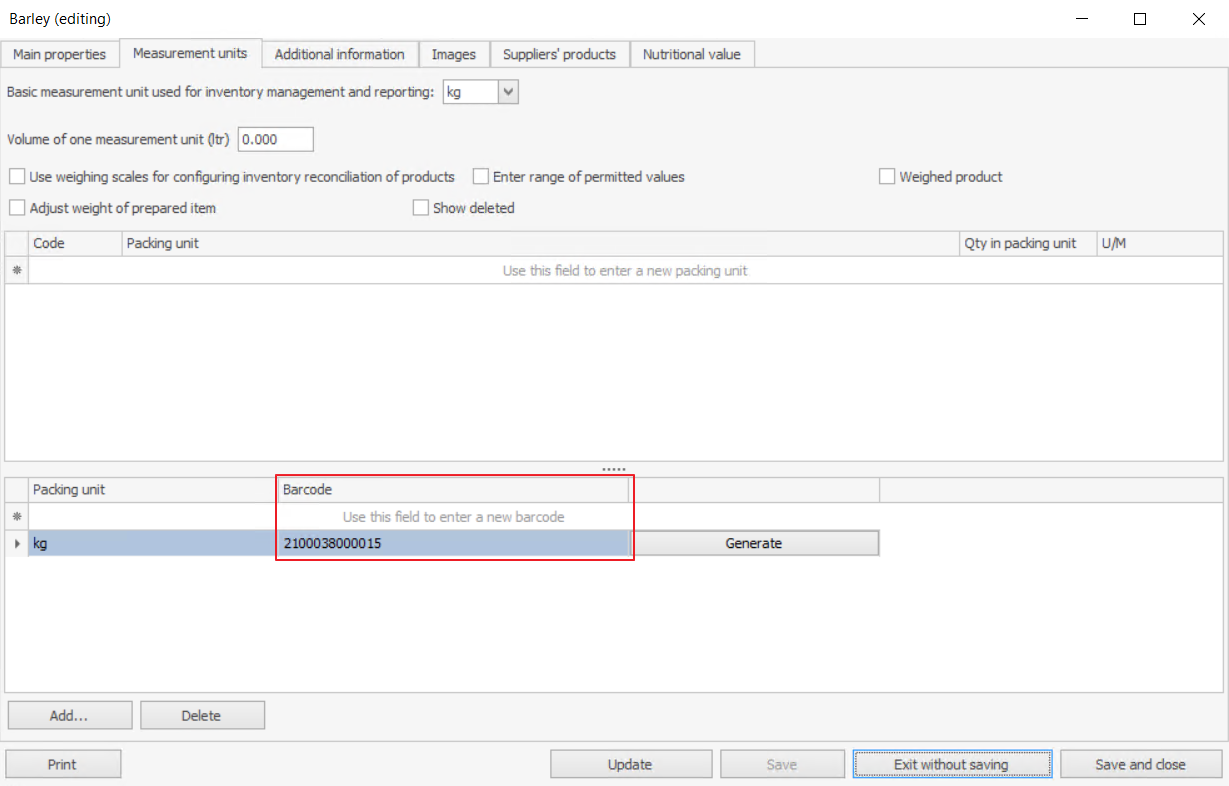The width and height of the screenshot is (1229, 786).
Task: Expand the basic measurement unit dropdown
Action: pyautogui.click(x=508, y=92)
